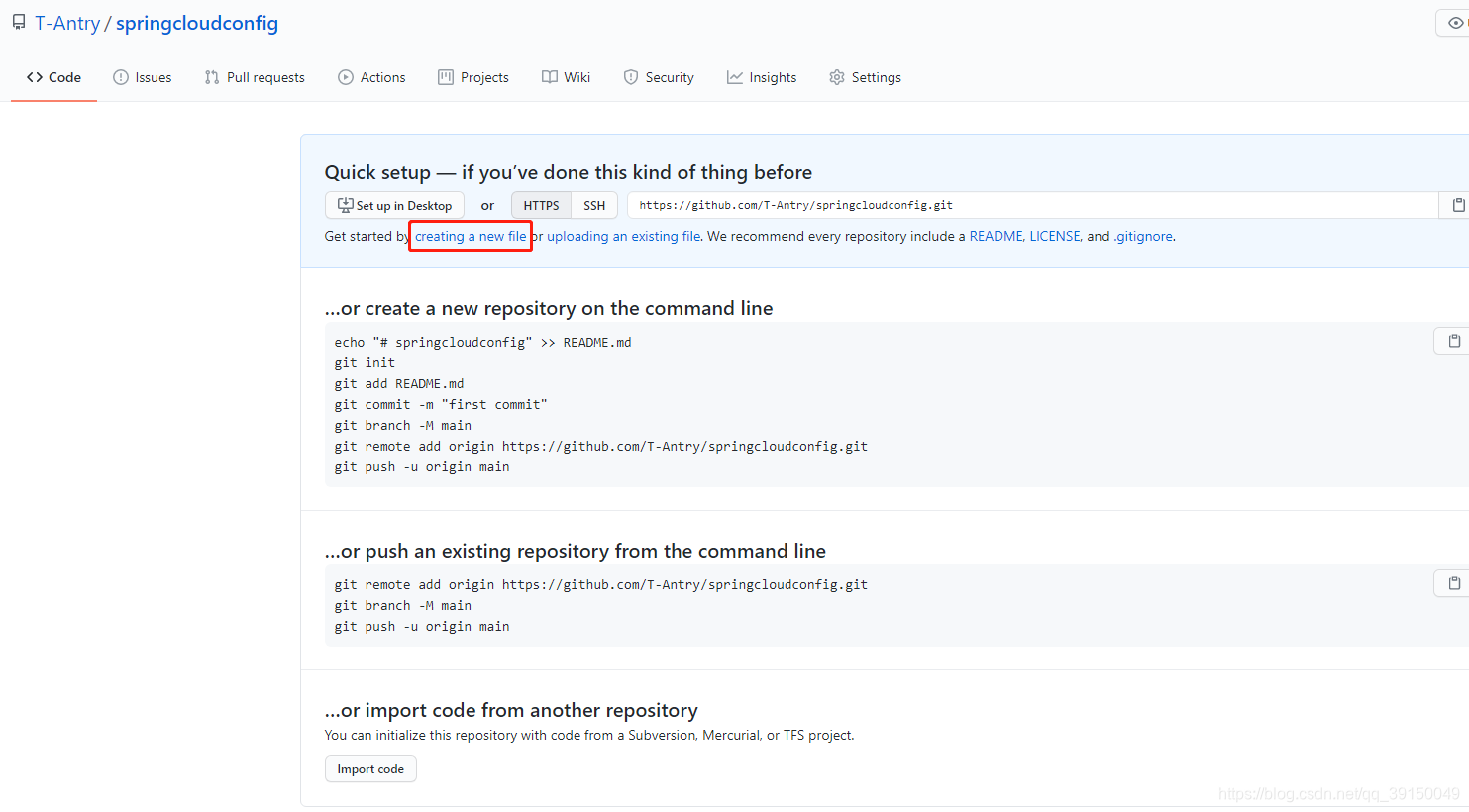Viewport: 1469px width, 812px height.
Task: Switch clone URL to SSH
Action: 594,205
